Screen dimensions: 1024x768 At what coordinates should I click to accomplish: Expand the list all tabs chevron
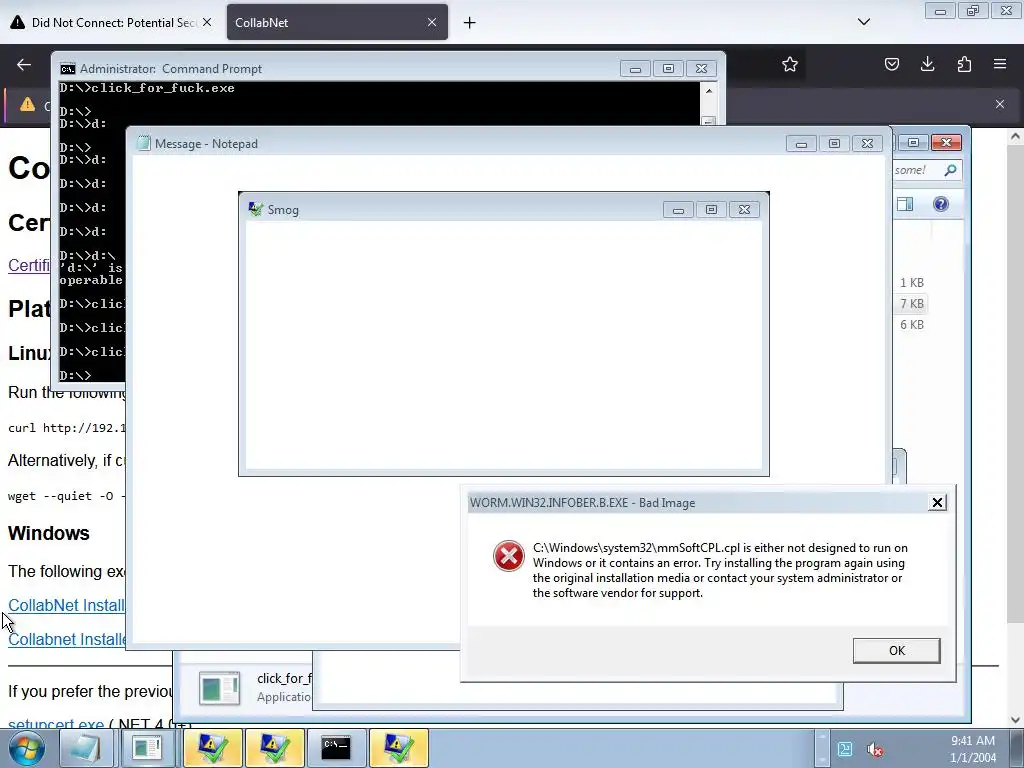(x=863, y=22)
